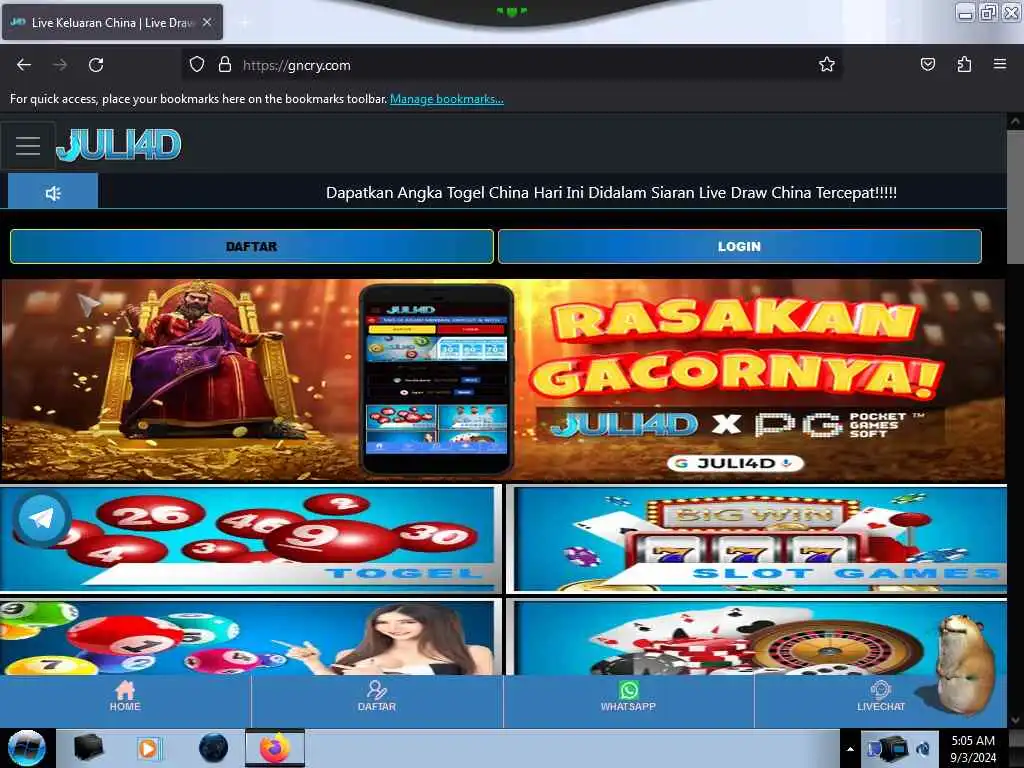
Task: Close the Live Keluaran China tab
Action: (x=207, y=22)
